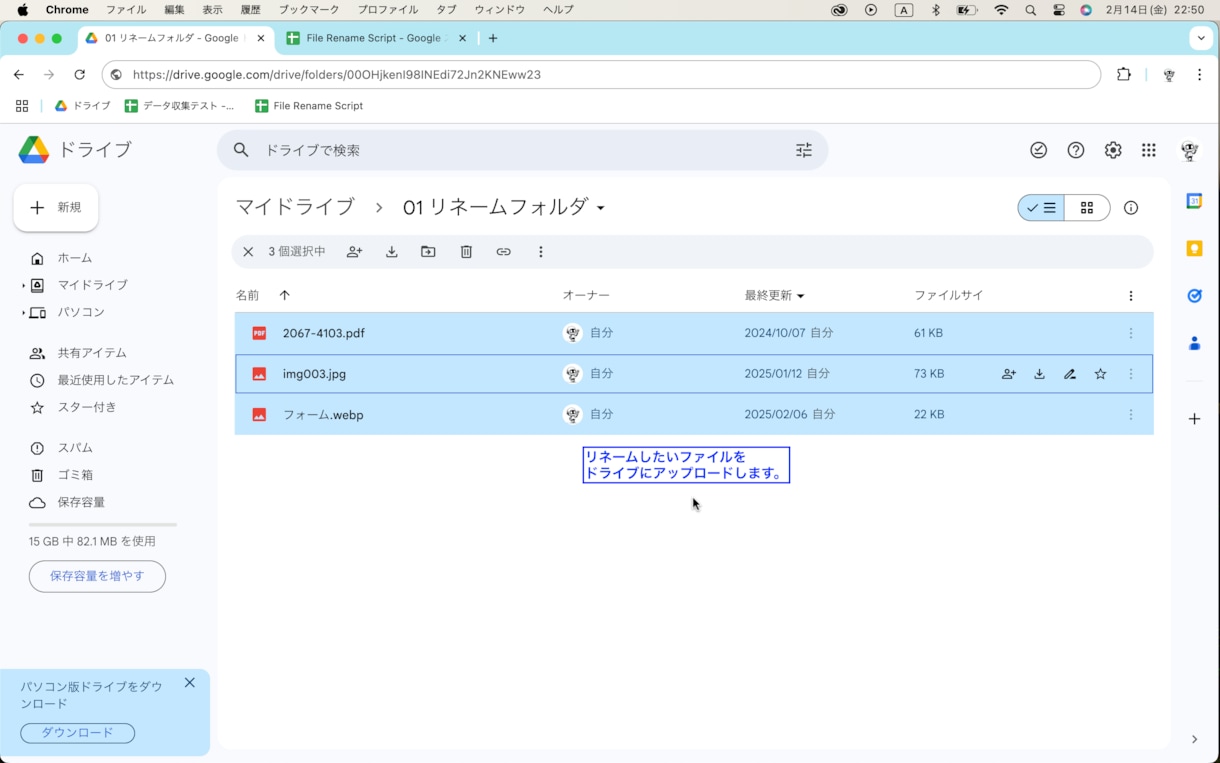Open 保存容量 in the sidebar

coord(80,502)
